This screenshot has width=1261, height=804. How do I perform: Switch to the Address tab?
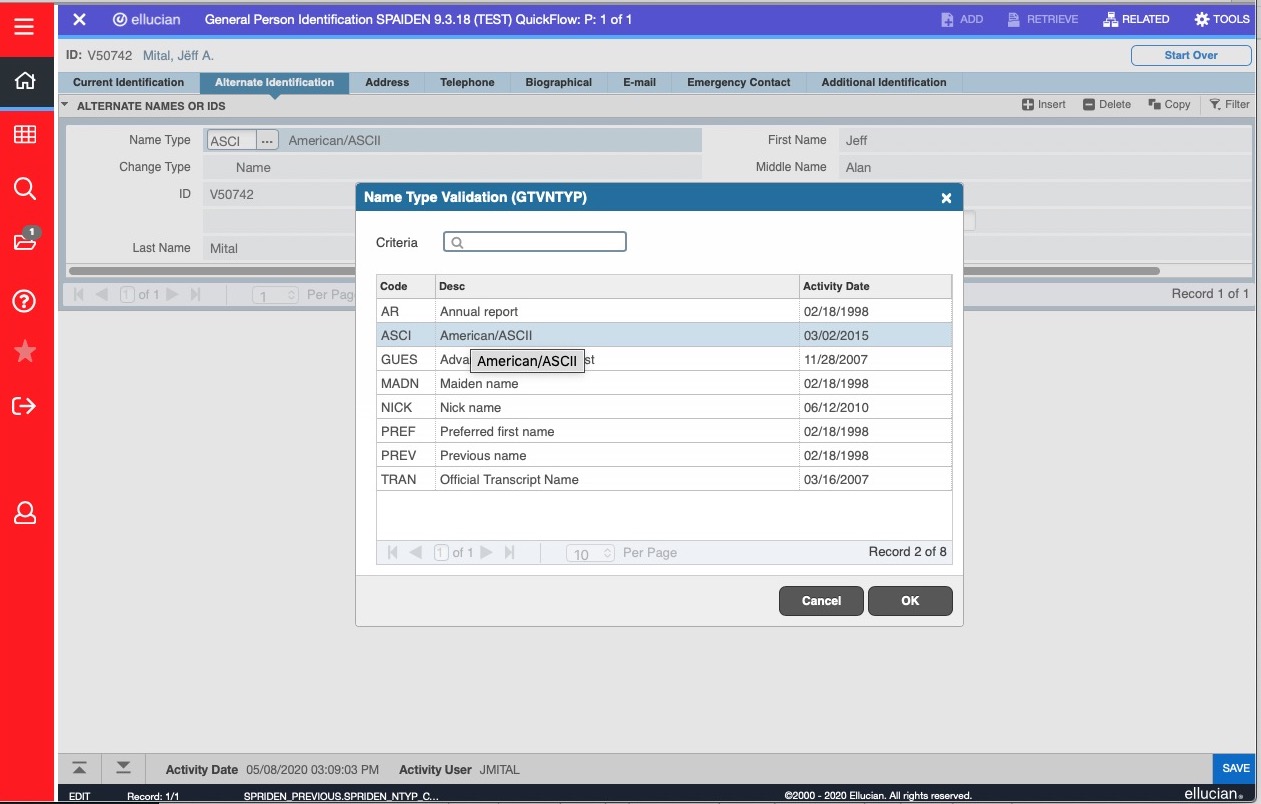[387, 83]
